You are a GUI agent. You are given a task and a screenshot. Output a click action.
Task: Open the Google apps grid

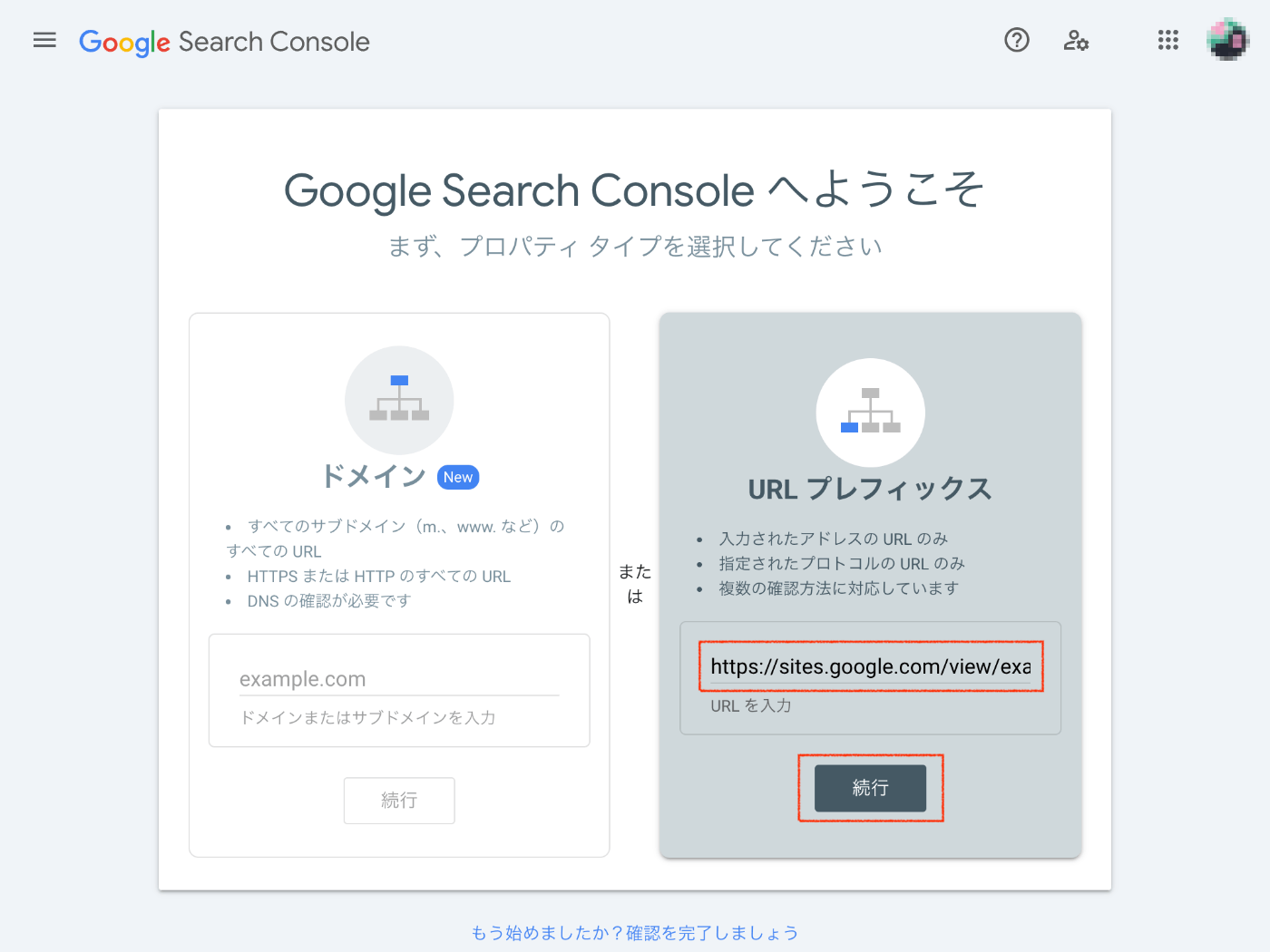[x=1168, y=40]
